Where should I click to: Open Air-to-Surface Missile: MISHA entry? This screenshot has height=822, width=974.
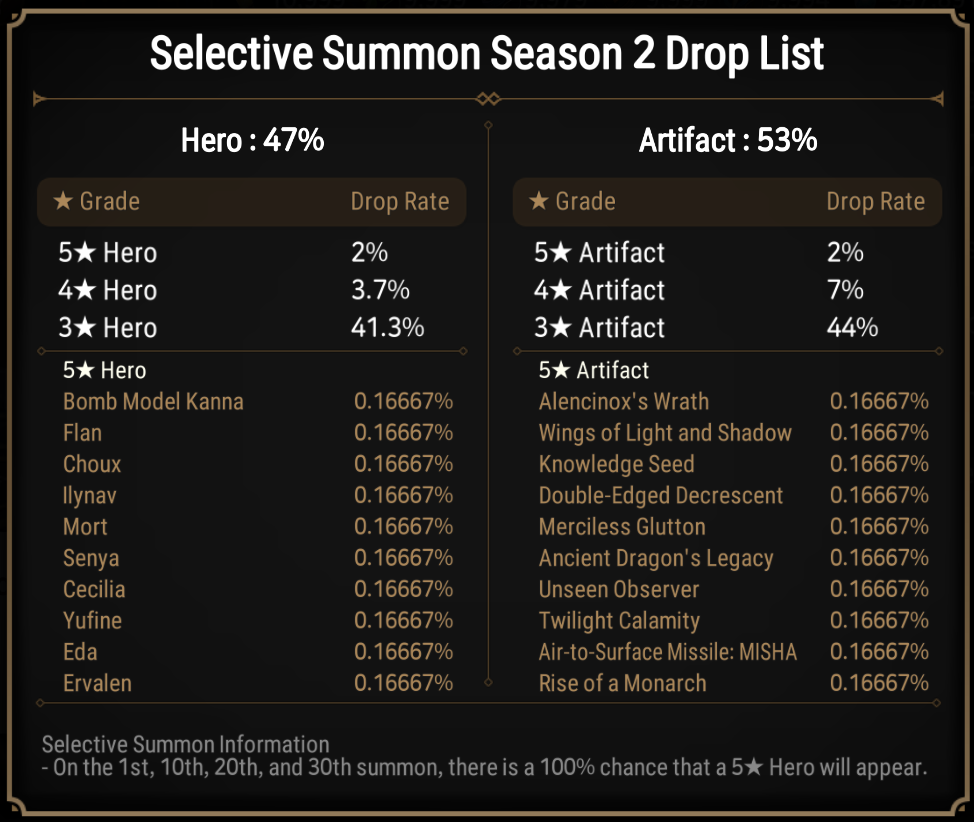tap(668, 652)
